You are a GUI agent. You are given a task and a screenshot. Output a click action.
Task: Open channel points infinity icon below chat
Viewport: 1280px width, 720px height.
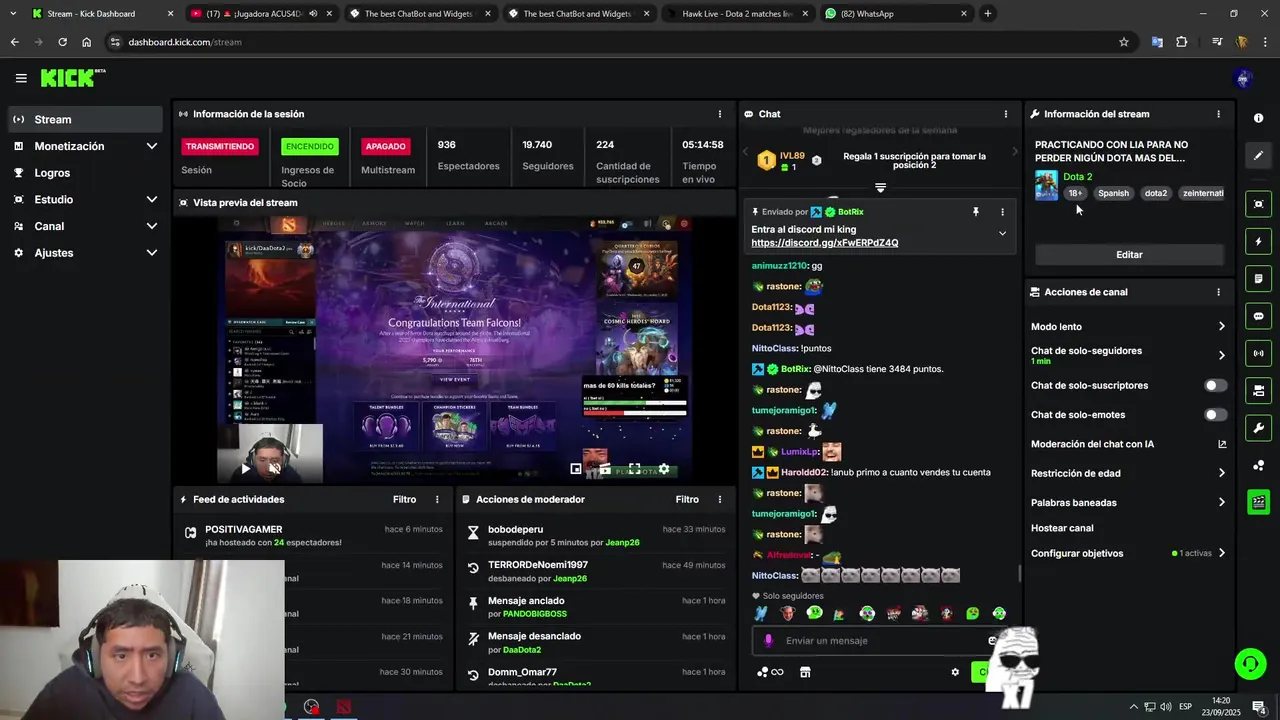[x=770, y=672]
